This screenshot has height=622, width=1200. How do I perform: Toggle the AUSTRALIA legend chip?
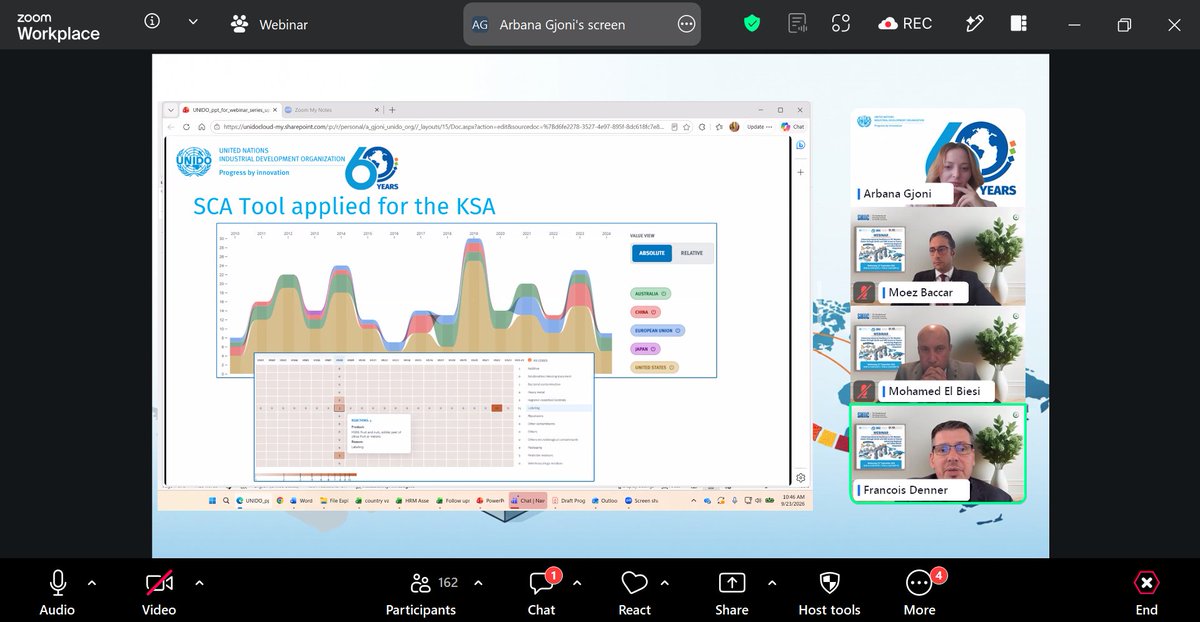coord(650,293)
